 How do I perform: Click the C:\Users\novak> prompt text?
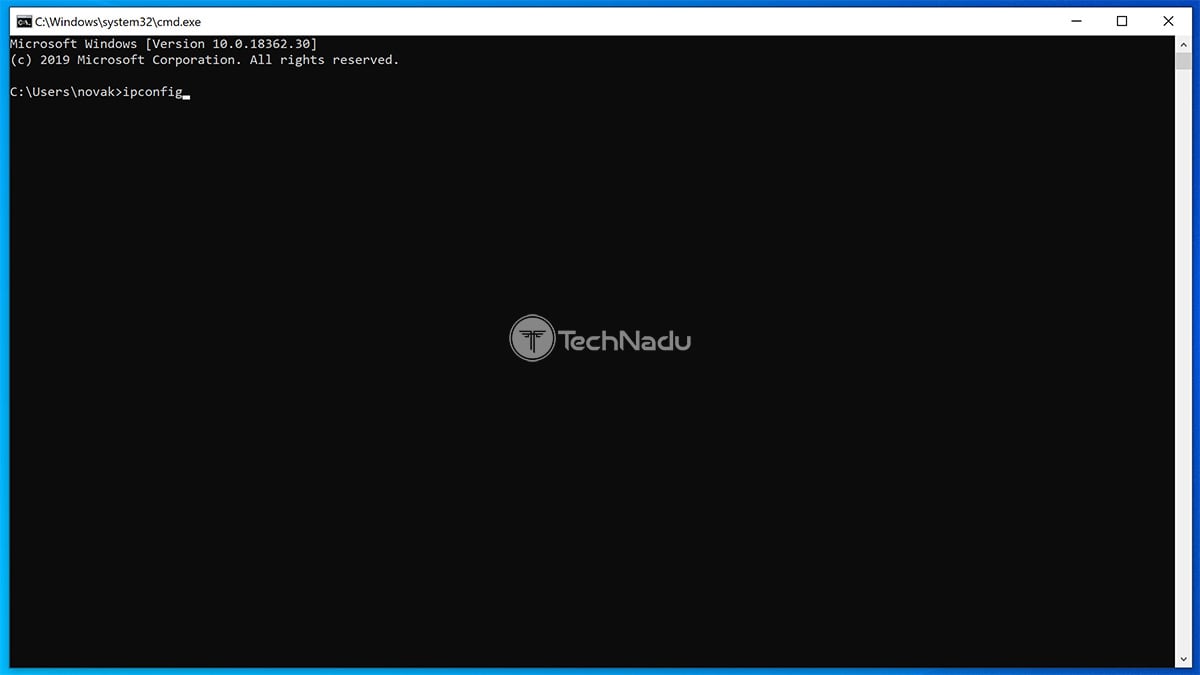65,93
